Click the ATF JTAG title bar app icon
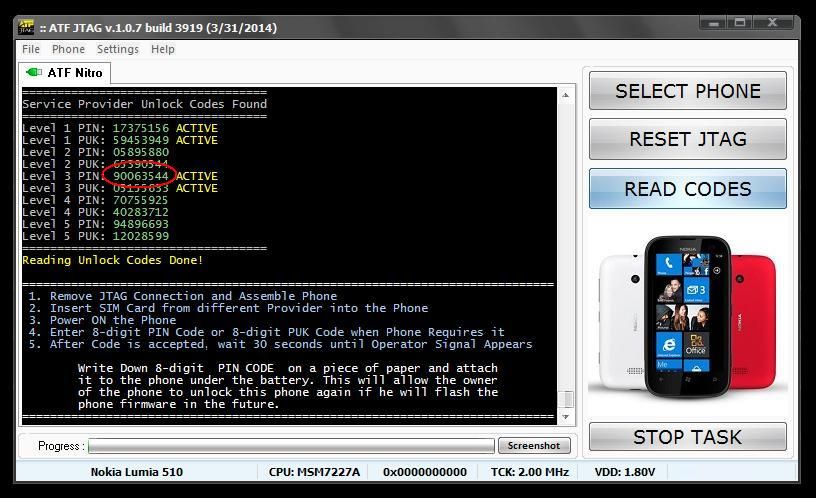816x498 pixels. (x=26, y=27)
